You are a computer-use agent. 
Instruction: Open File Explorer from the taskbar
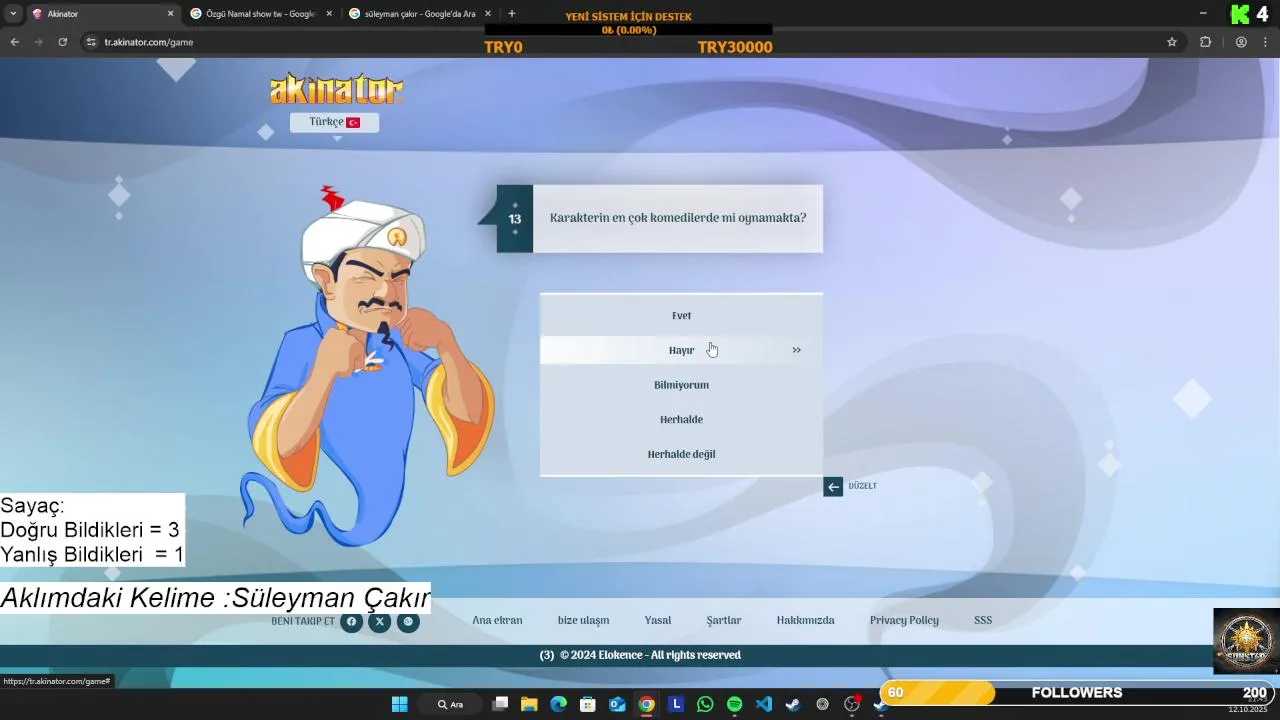tap(529, 704)
